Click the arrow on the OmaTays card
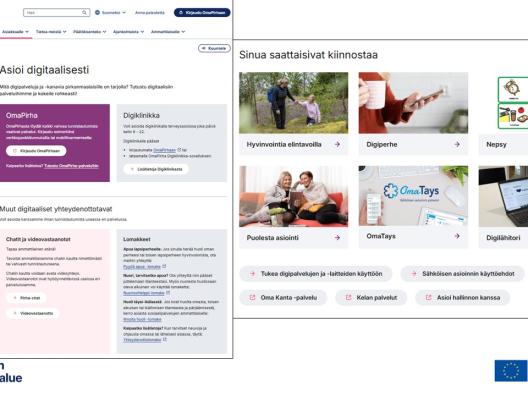Screen dimensions: 528x396 (x=457, y=236)
